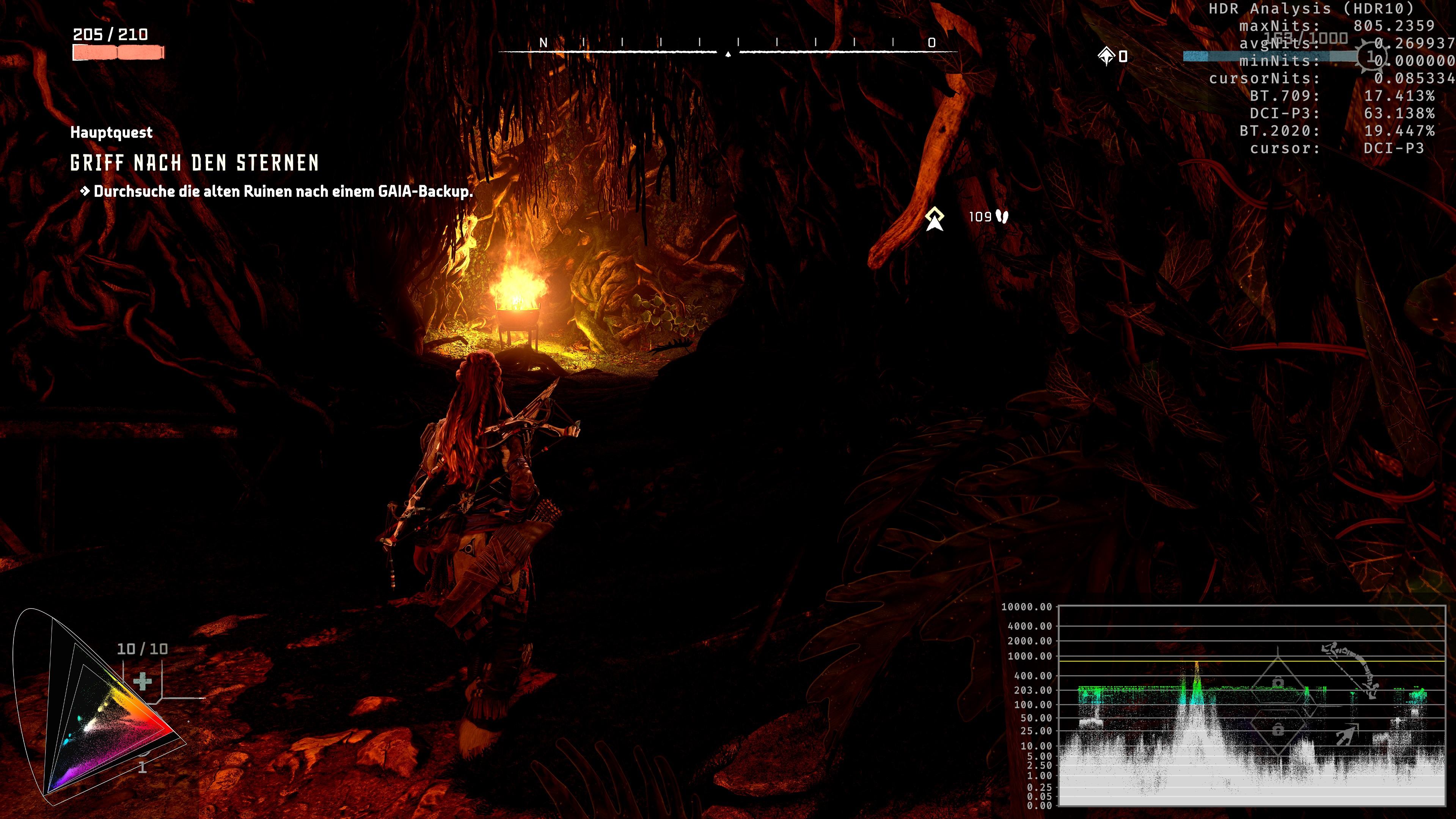Click the health value 205 / 210
The image size is (1456, 819).
[x=110, y=35]
